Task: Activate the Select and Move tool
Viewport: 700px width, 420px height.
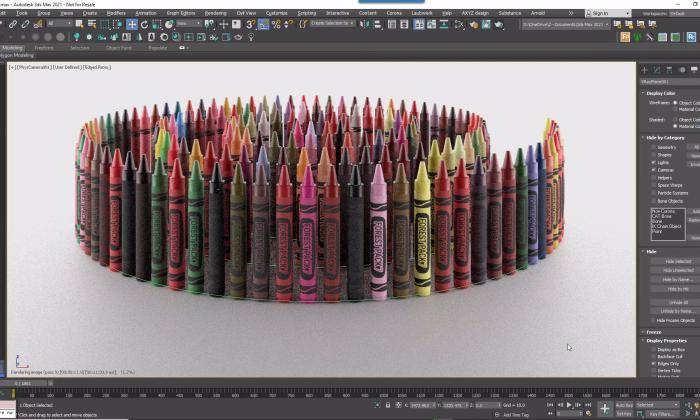Action: click(132, 24)
